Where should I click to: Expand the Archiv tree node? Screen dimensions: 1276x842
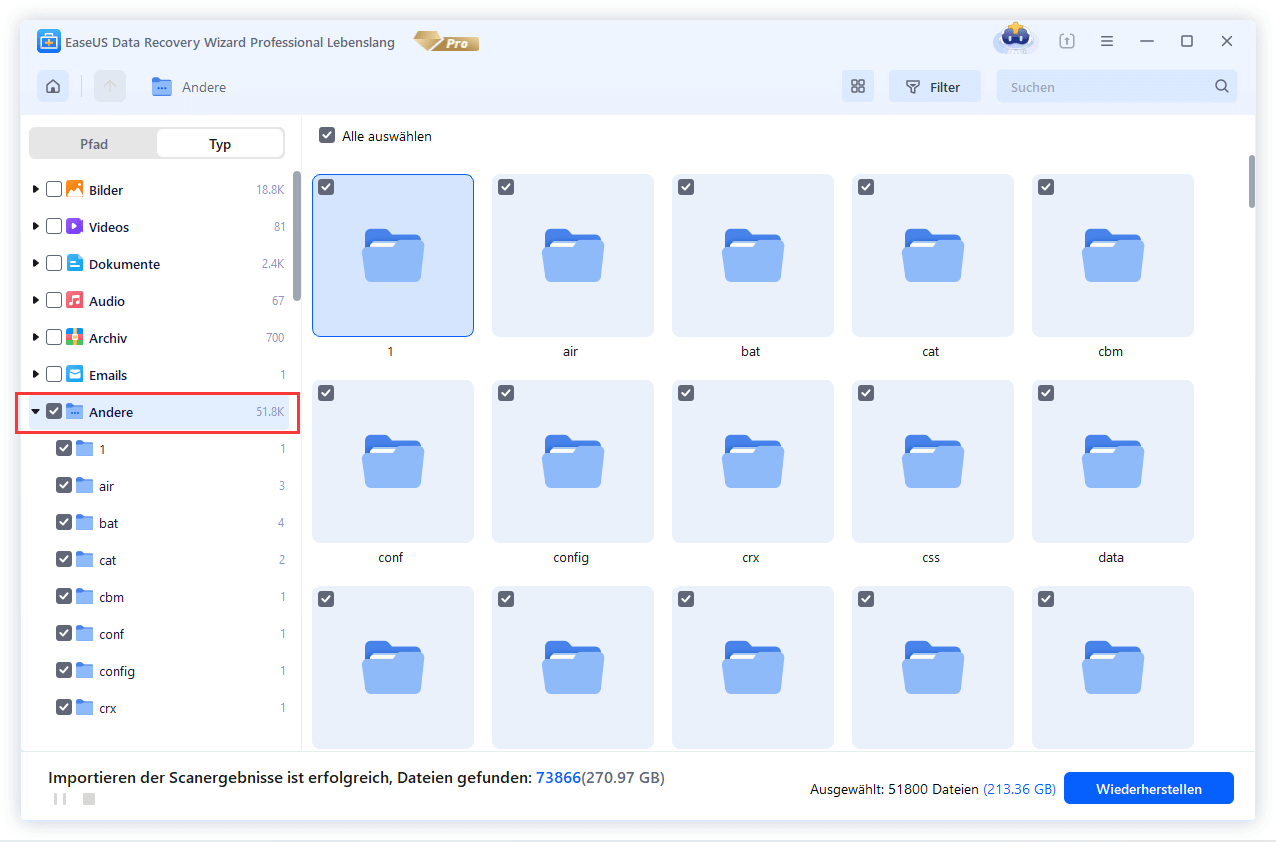pyautogui.click(x=36, y=337)
